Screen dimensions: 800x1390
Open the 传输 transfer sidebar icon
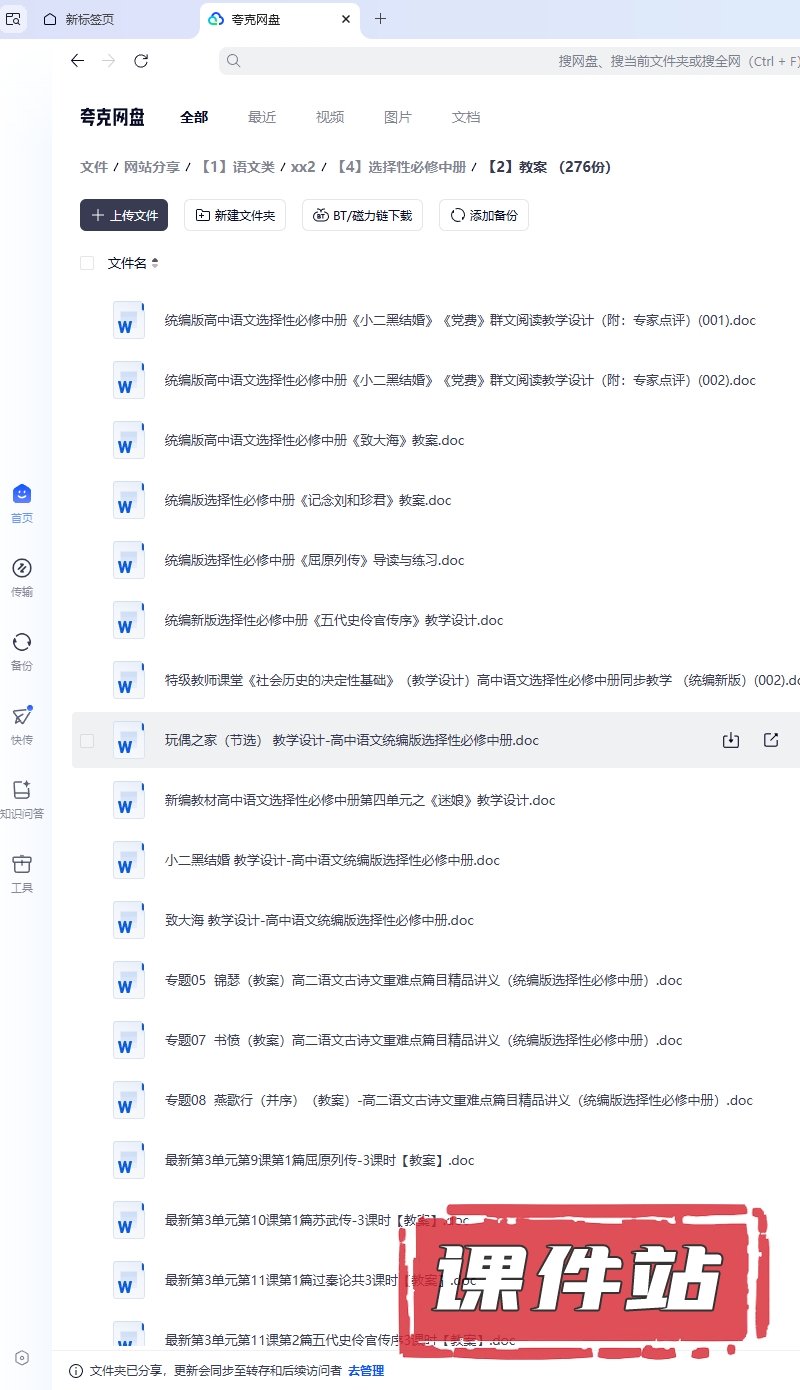coord(22,569)
